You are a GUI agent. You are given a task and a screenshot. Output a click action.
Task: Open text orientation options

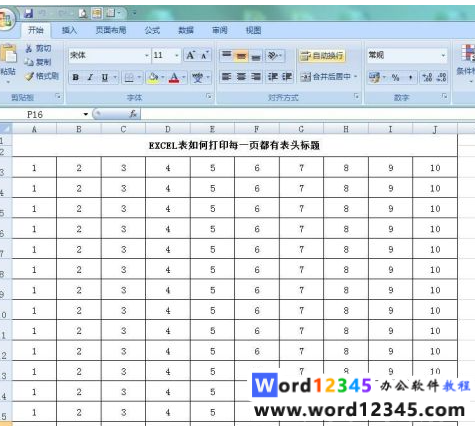[275, 55]
